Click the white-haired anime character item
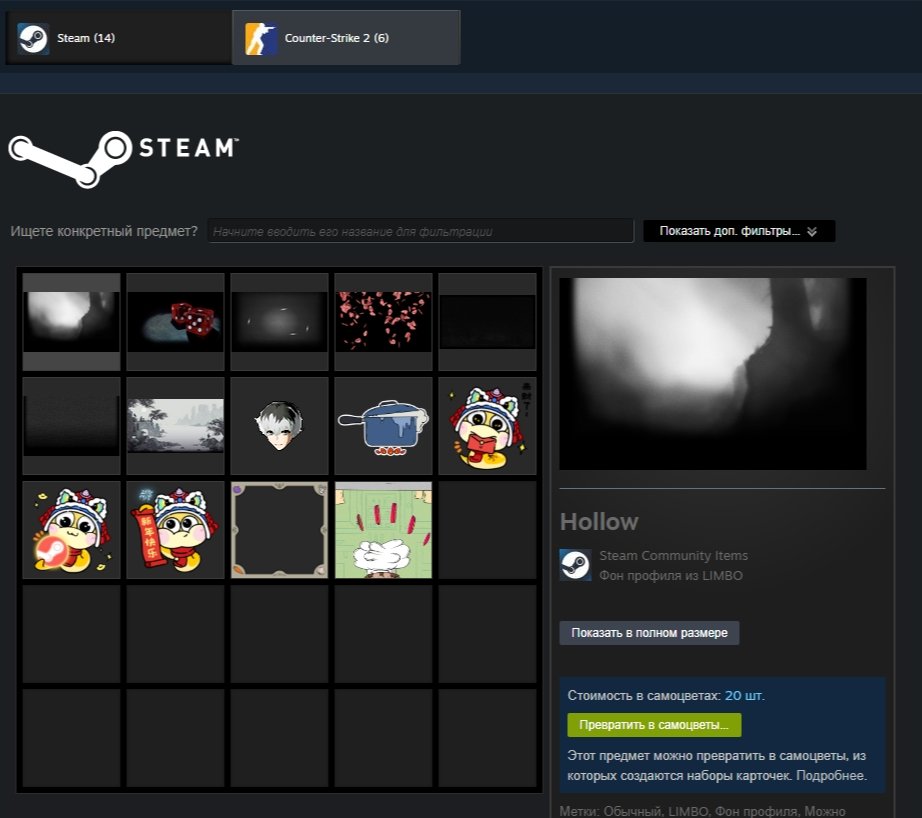 click(x=279, y=426)
